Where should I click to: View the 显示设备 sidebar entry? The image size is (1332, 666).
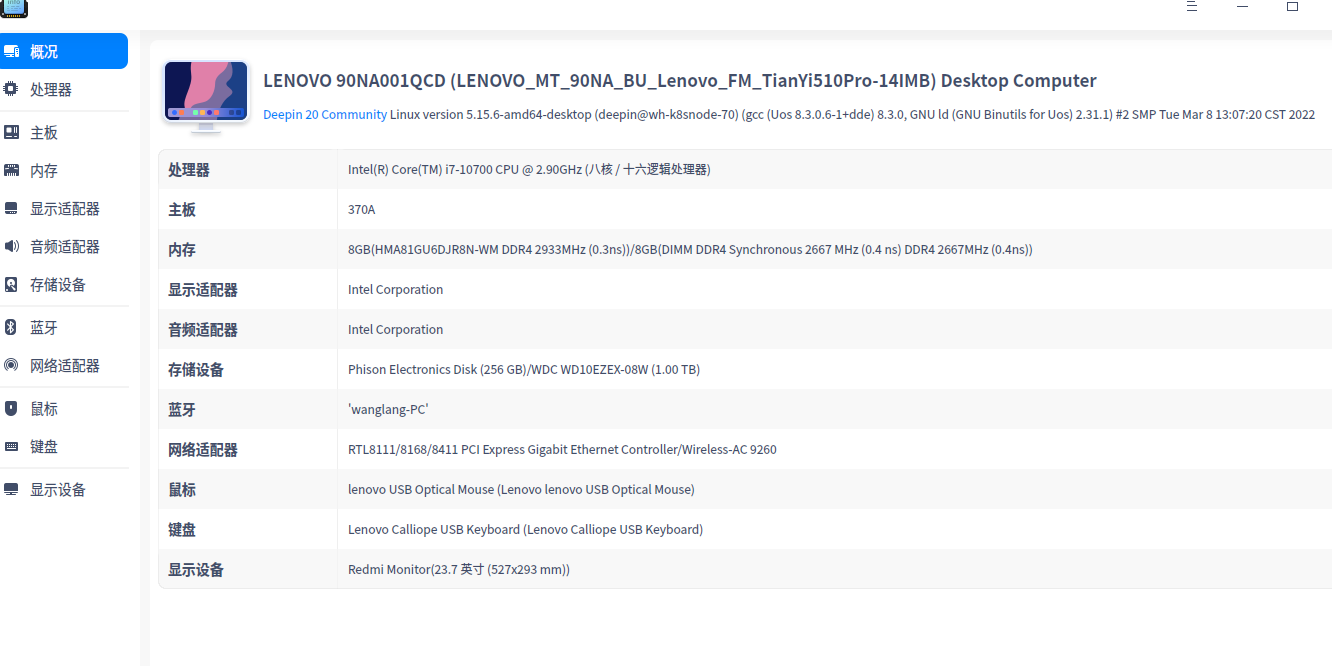pyautogui.click(x=64, y=489)
